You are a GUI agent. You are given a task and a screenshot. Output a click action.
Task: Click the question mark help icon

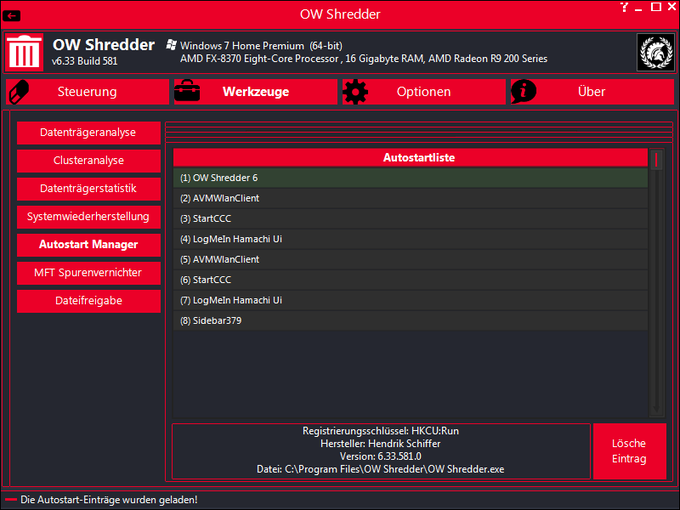point(624,7)
